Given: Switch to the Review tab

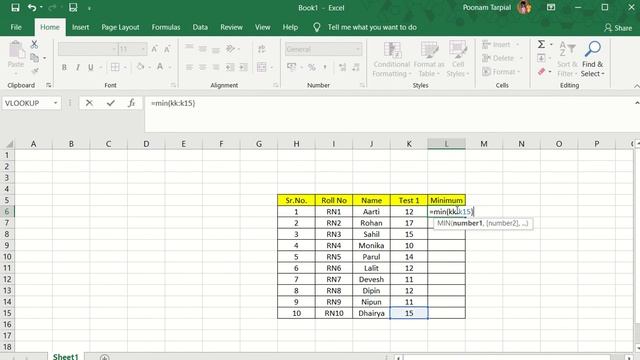Looking at the screenshot, I should [231, 27].
